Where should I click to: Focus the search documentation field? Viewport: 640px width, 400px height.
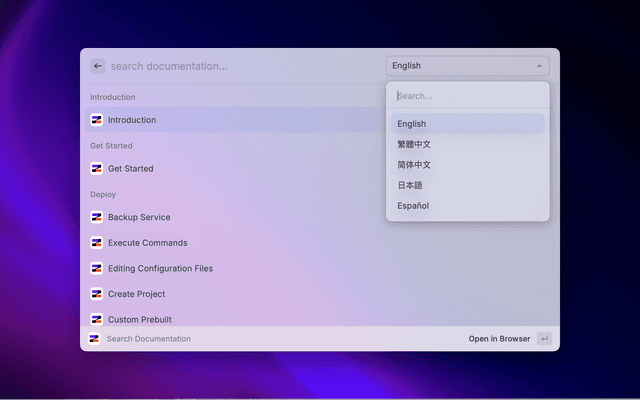(240, 66)
